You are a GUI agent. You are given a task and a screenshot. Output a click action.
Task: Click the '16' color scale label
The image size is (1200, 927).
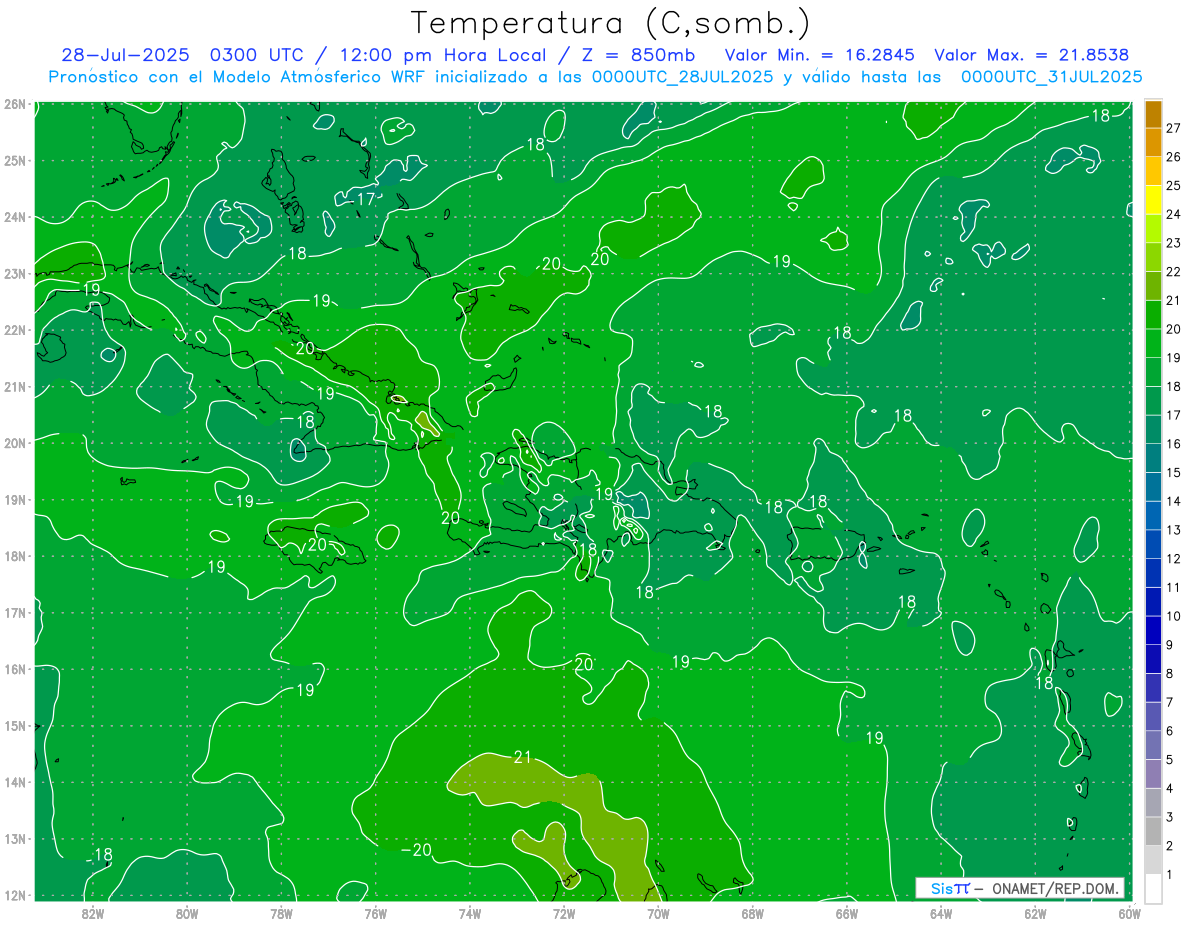[1174, 443]
